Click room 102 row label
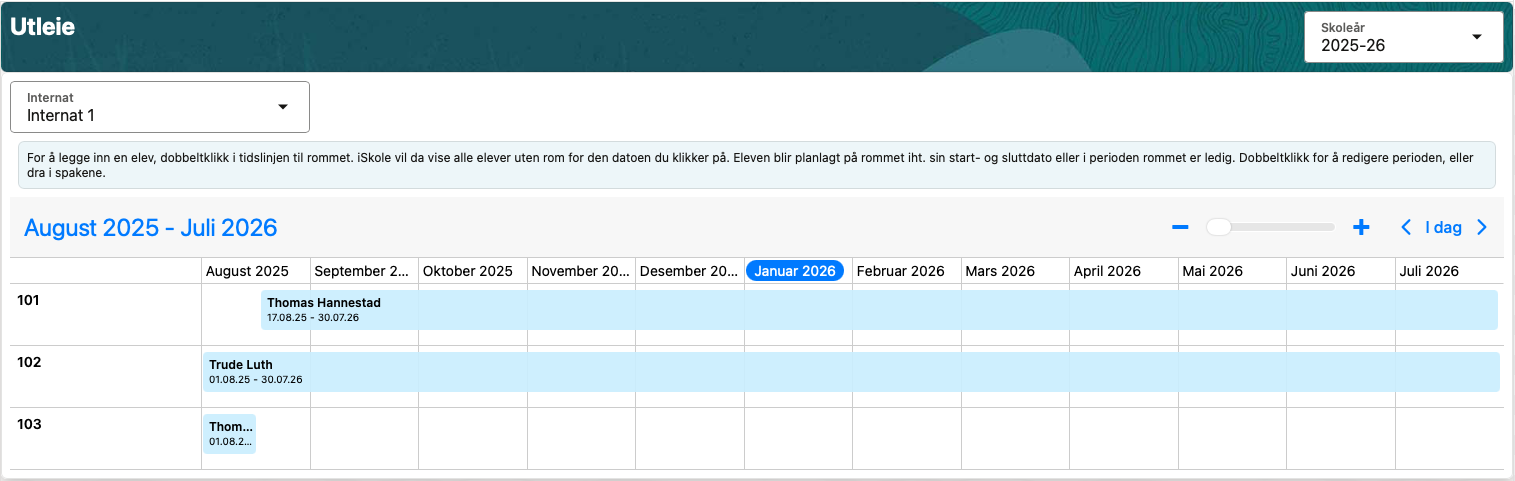The height and width of the screenshot is (481, 1515). pyautogui.click(x=30, y=362)
